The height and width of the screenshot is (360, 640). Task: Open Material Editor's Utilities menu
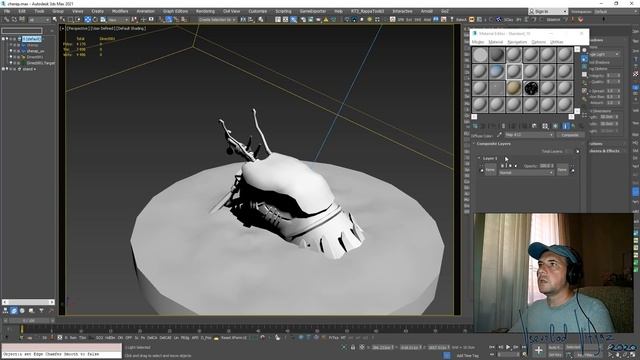point(557,42)
